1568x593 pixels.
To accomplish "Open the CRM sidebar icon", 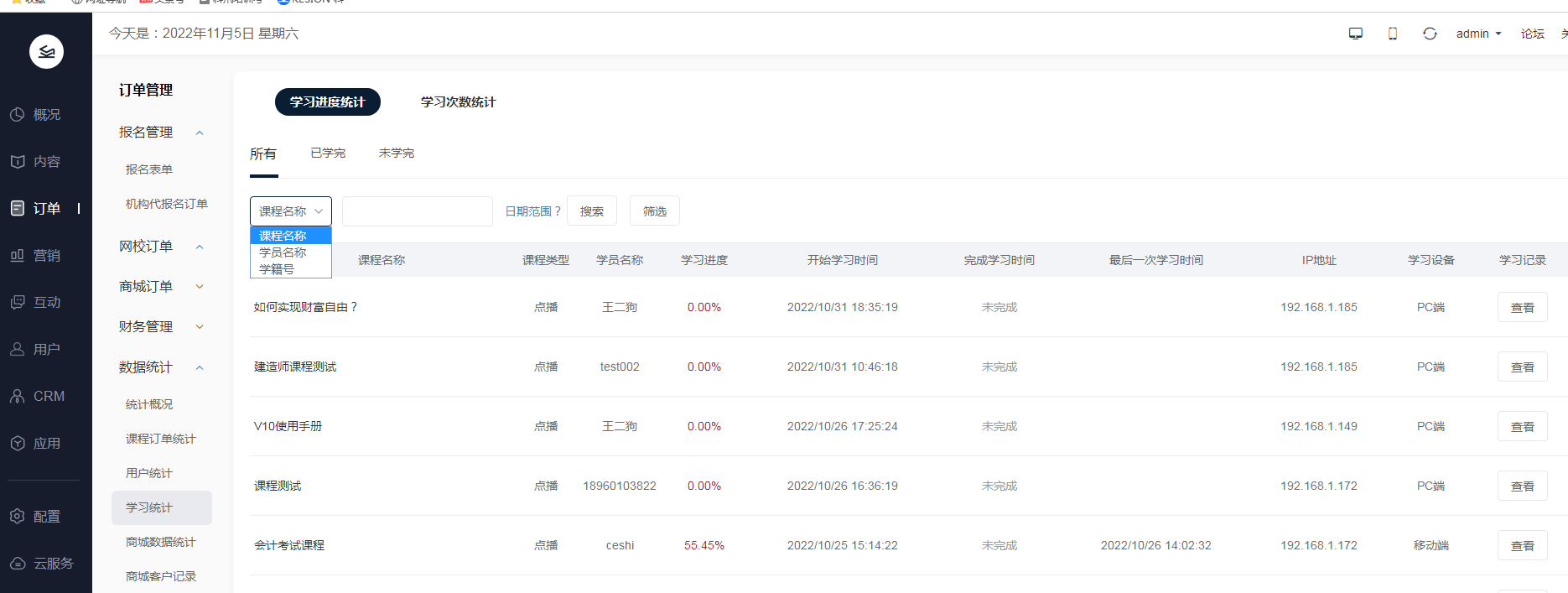I will click(18, 396).
